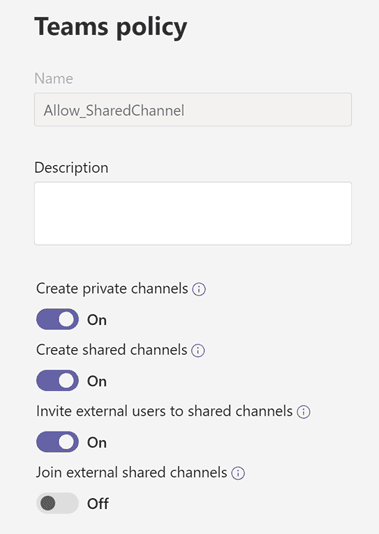Open info tooltip for Create private channels
The image size is (379, 534).
[x=199, y=289]
